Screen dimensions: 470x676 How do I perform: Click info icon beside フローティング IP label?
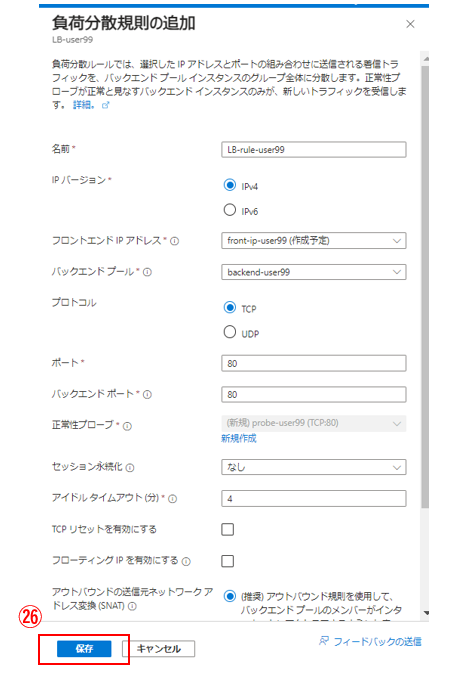(186, 561)
